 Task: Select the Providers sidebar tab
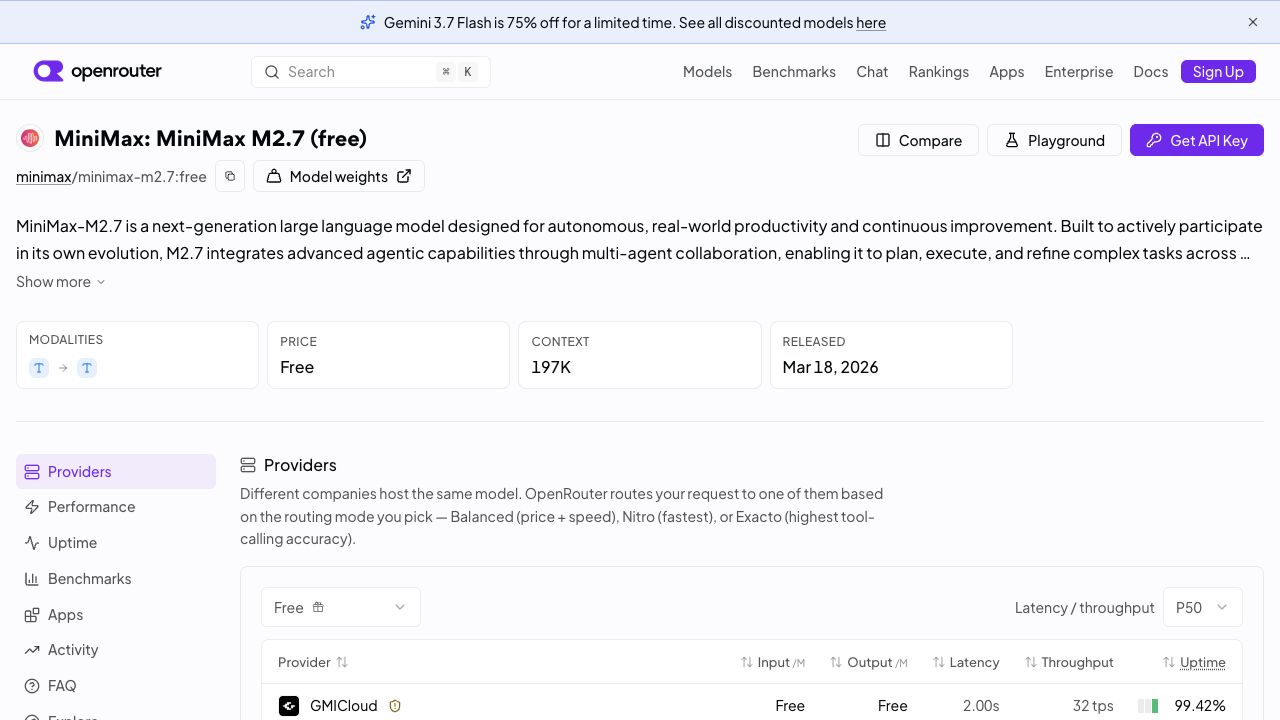[x=116, y=472]
